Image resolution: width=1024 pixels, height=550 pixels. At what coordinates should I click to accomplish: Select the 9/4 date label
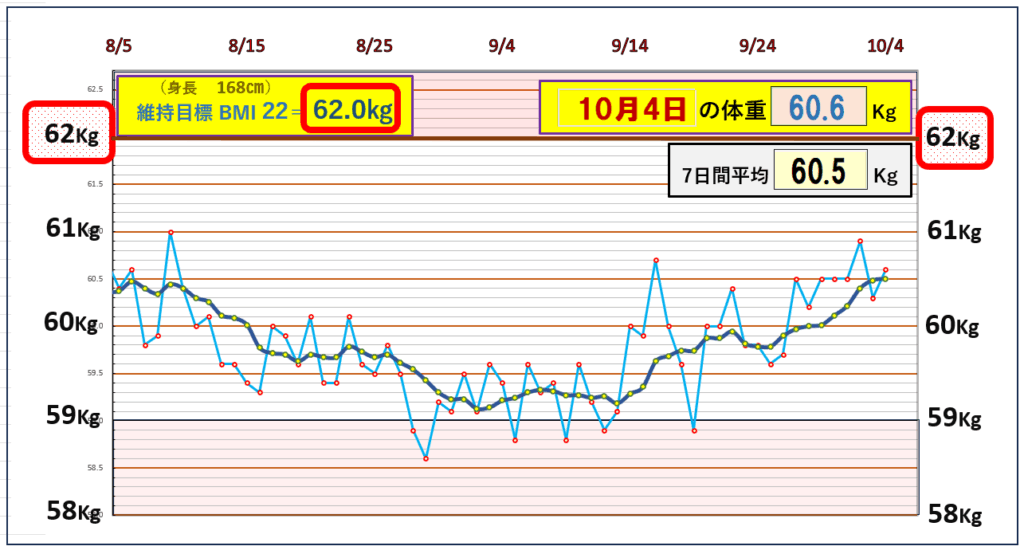click(x=502, y=46)
